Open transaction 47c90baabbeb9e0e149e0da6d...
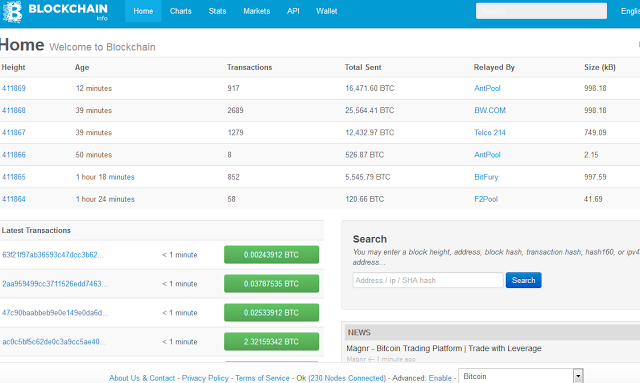 pyautogui.click(x=55, y=313)
